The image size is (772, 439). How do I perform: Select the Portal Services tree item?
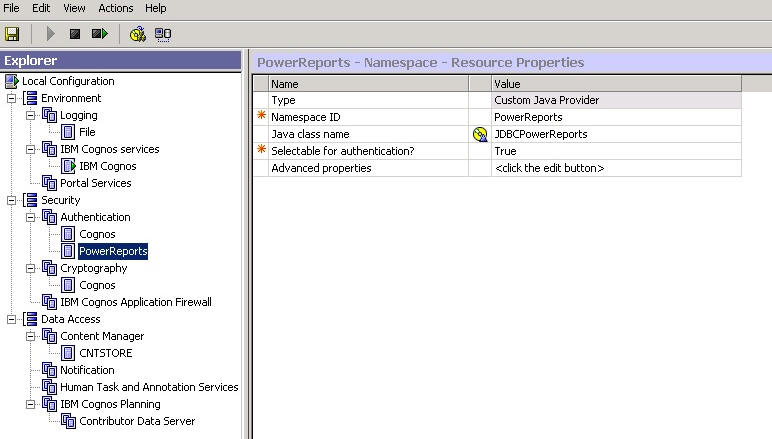click(x=96, y=183)
